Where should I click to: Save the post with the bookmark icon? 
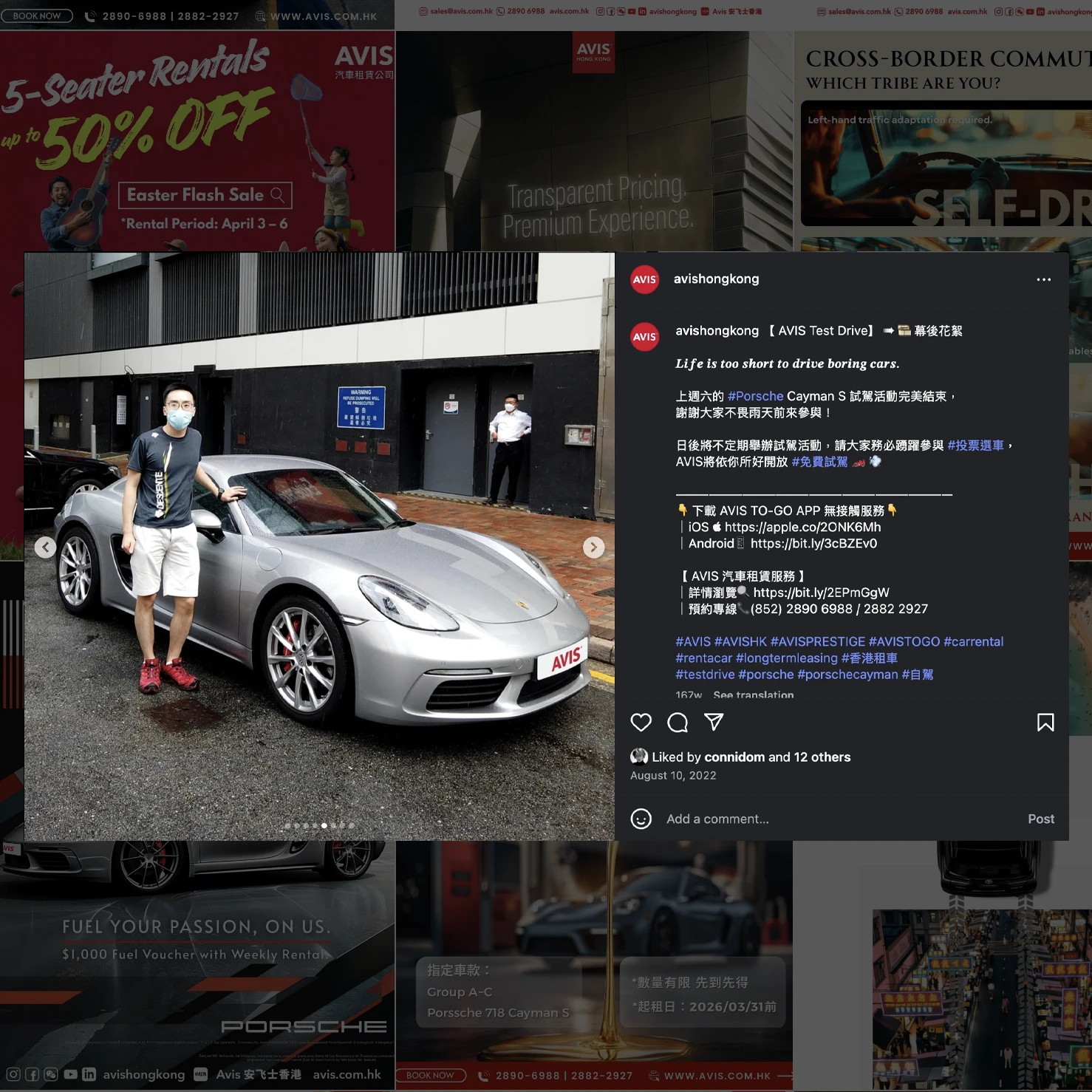(x=1045, y=722)
